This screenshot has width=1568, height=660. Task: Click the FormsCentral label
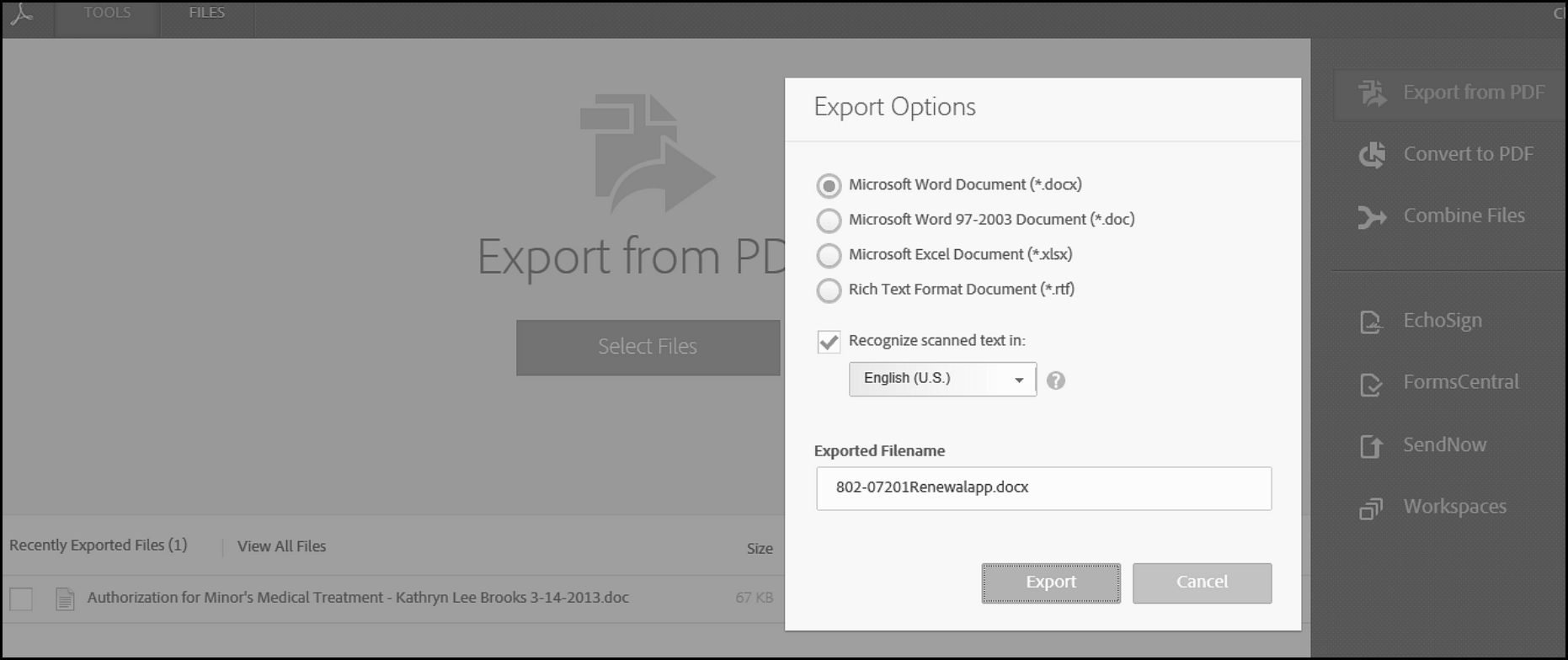1461,382
